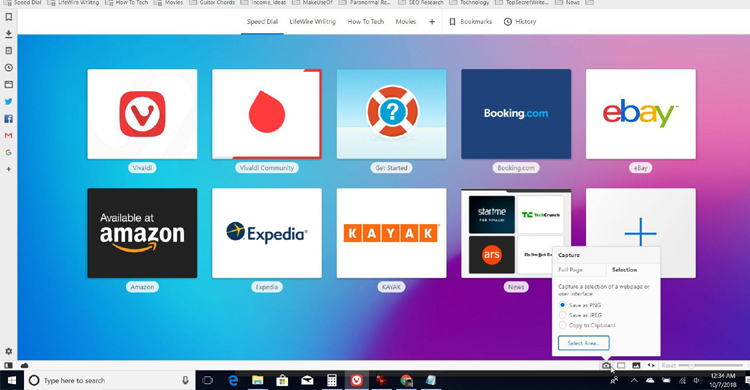The image size is (750, 390).
Task: Click the Amazon label under the thumbnail
Action: 142,287
